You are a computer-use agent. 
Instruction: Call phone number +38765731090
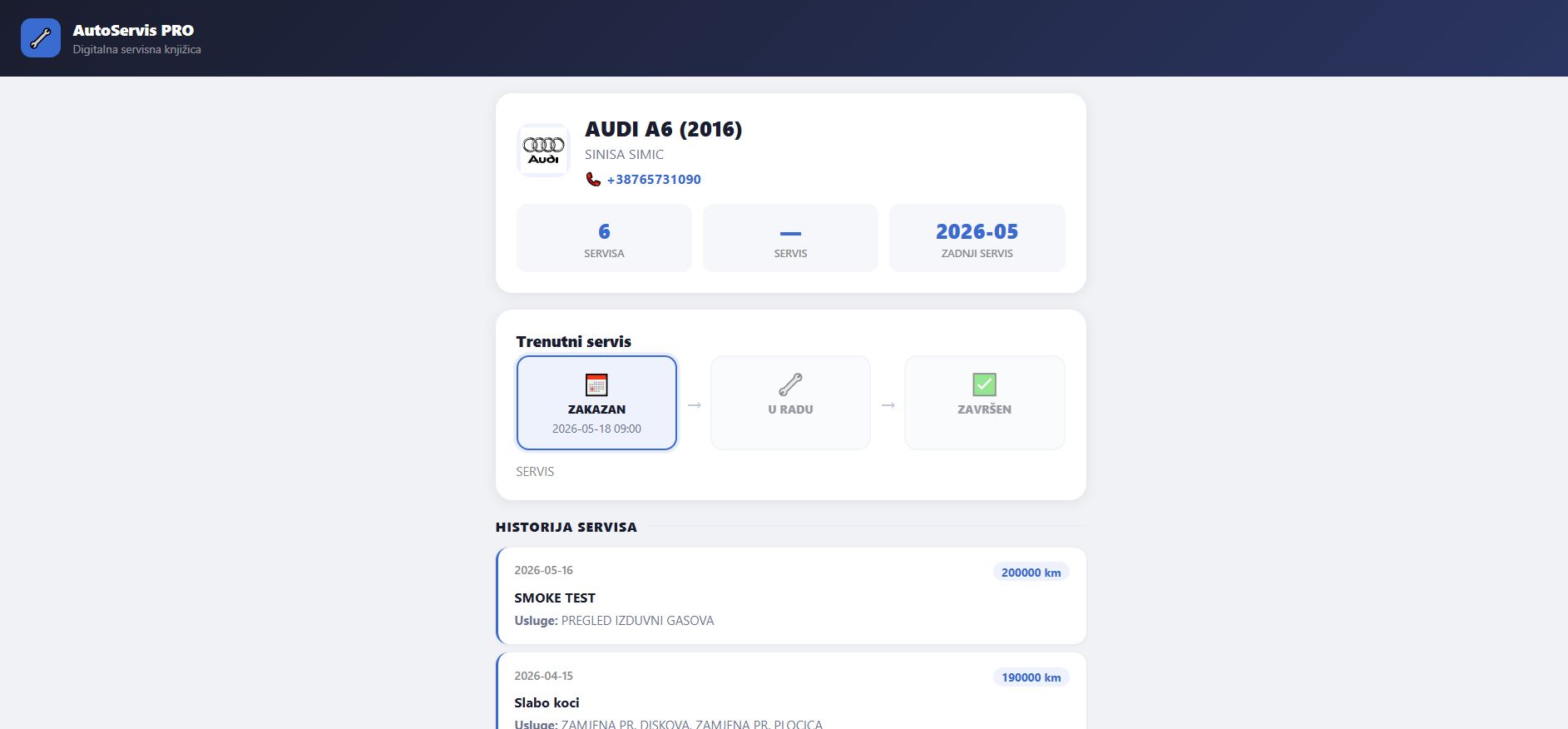tap(654, 179)
